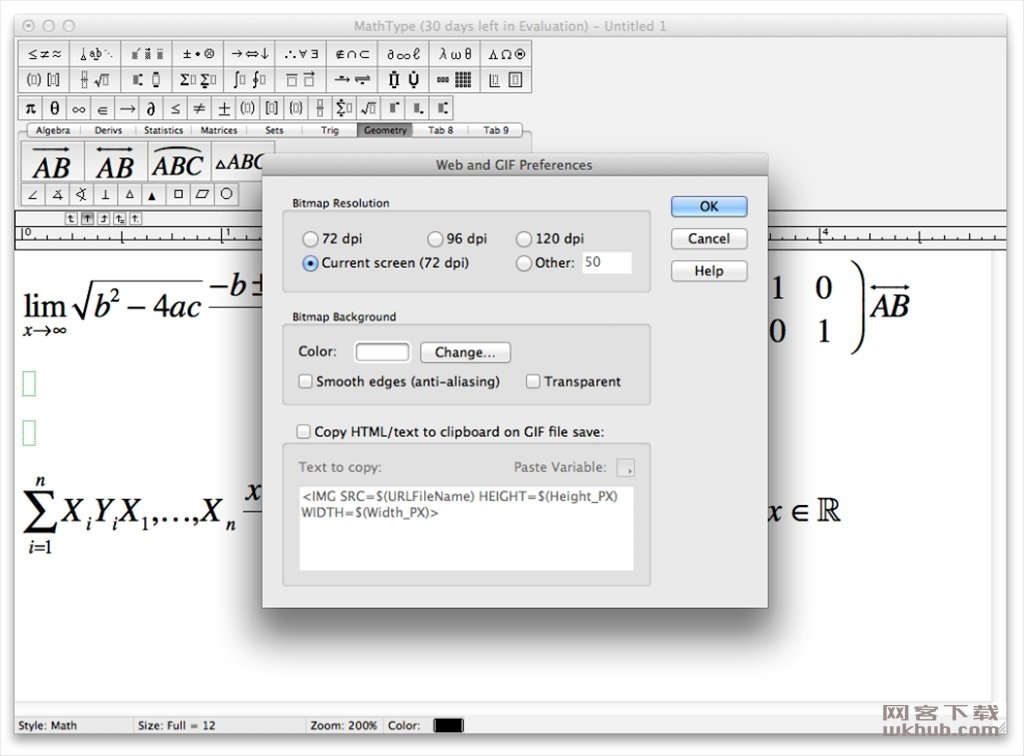Insert the perpendicular symbol from Geometry tab
This screenshot has height=756, width=1024.
(x=105, y=195)
